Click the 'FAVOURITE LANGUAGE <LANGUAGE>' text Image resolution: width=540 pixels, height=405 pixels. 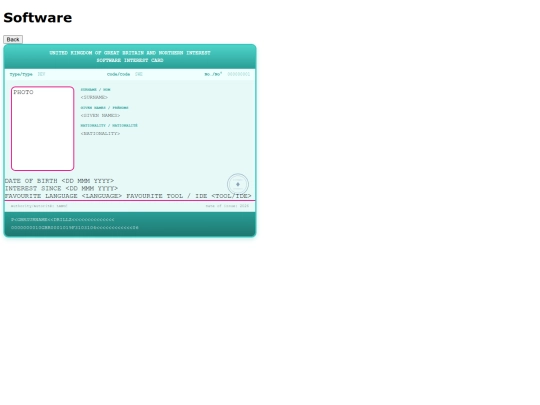63,196
